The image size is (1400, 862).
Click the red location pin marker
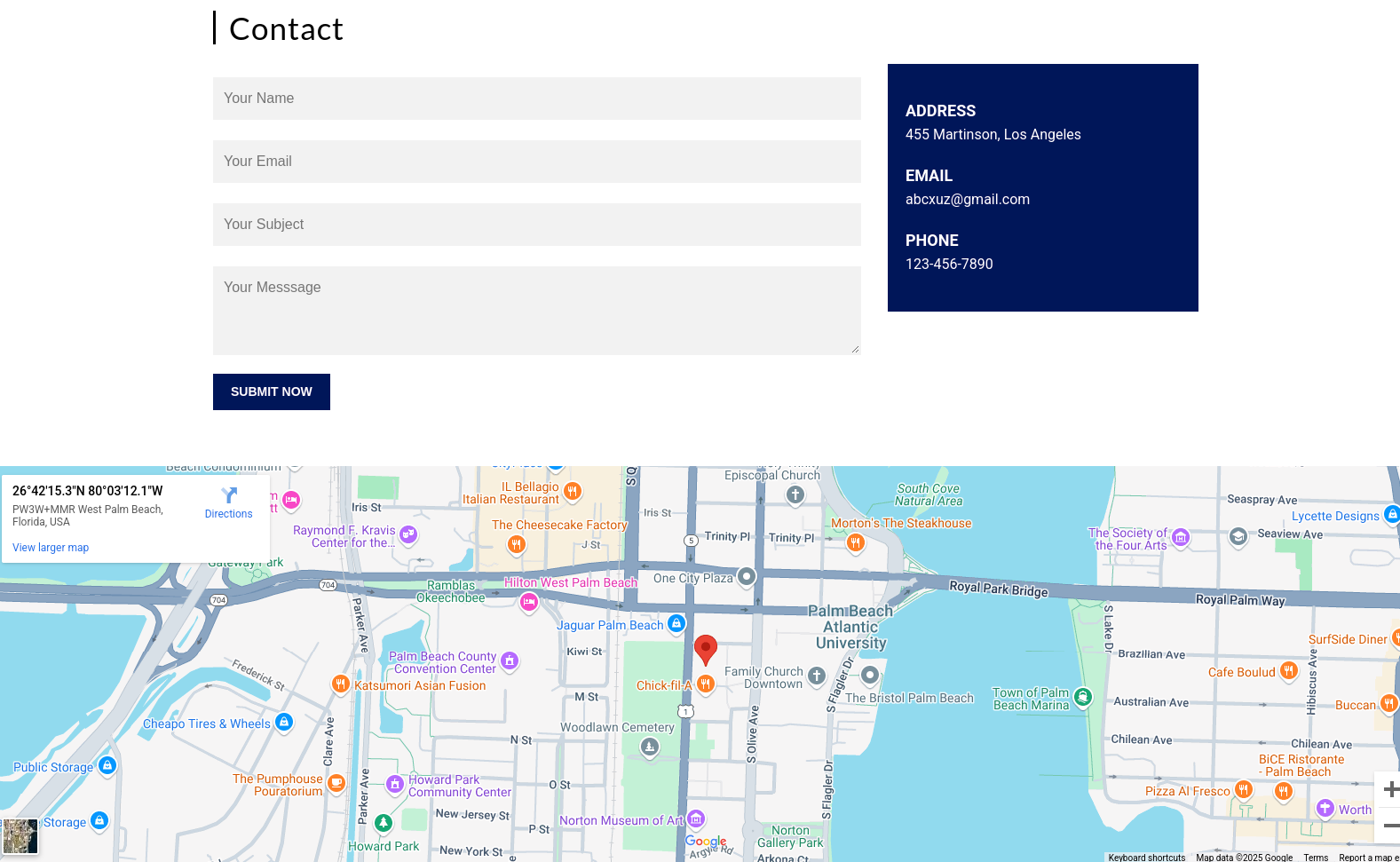[x=706, y=651]
